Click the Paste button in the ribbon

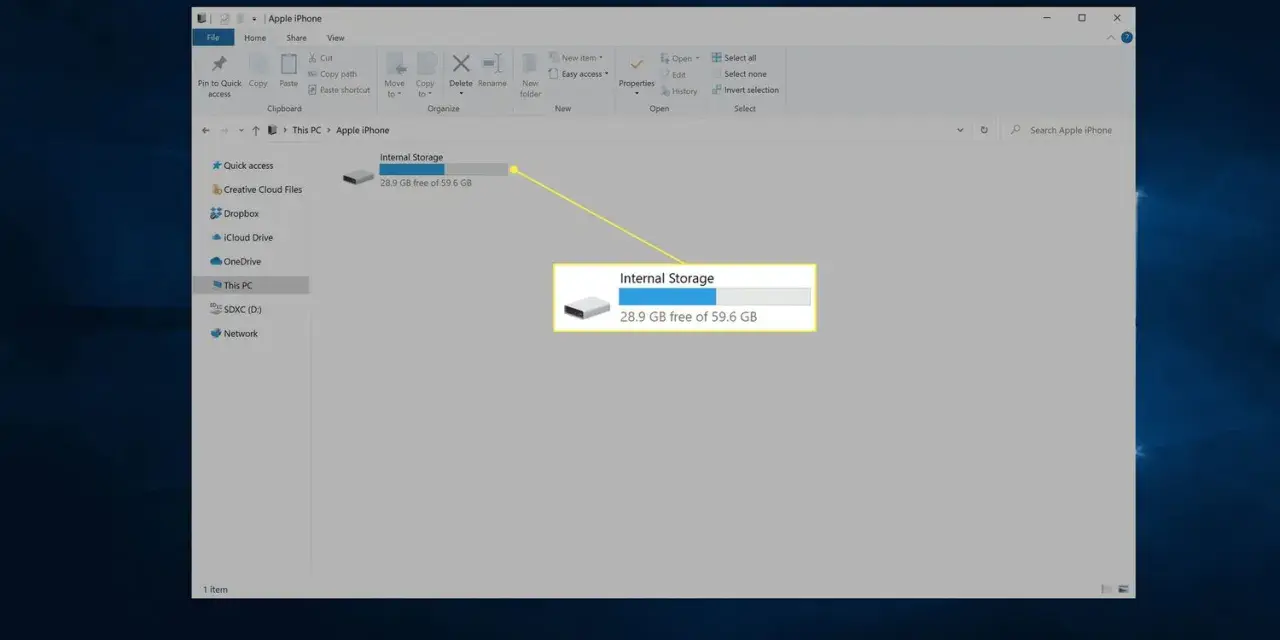tap(288, 71)
